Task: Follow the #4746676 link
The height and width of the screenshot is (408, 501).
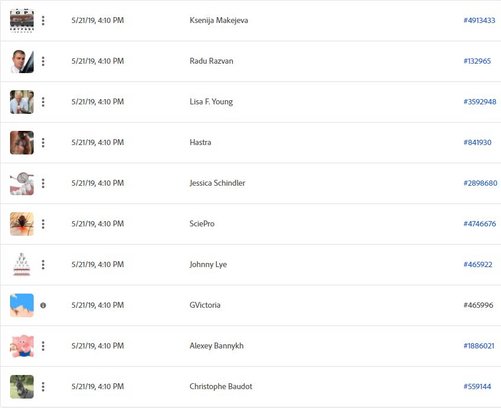Action: coord(480,224)
